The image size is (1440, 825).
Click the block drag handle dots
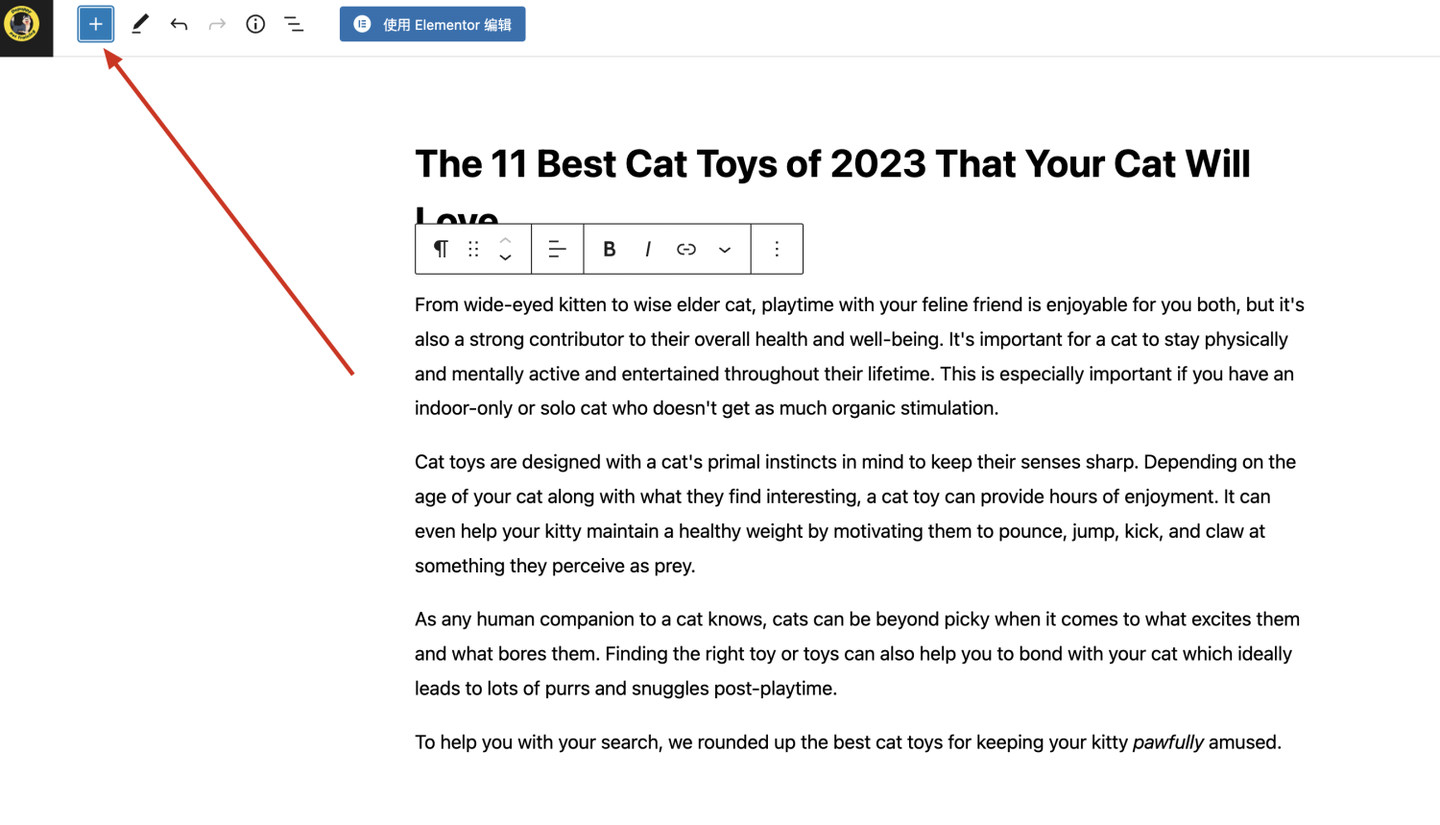(x=474, y=249)
